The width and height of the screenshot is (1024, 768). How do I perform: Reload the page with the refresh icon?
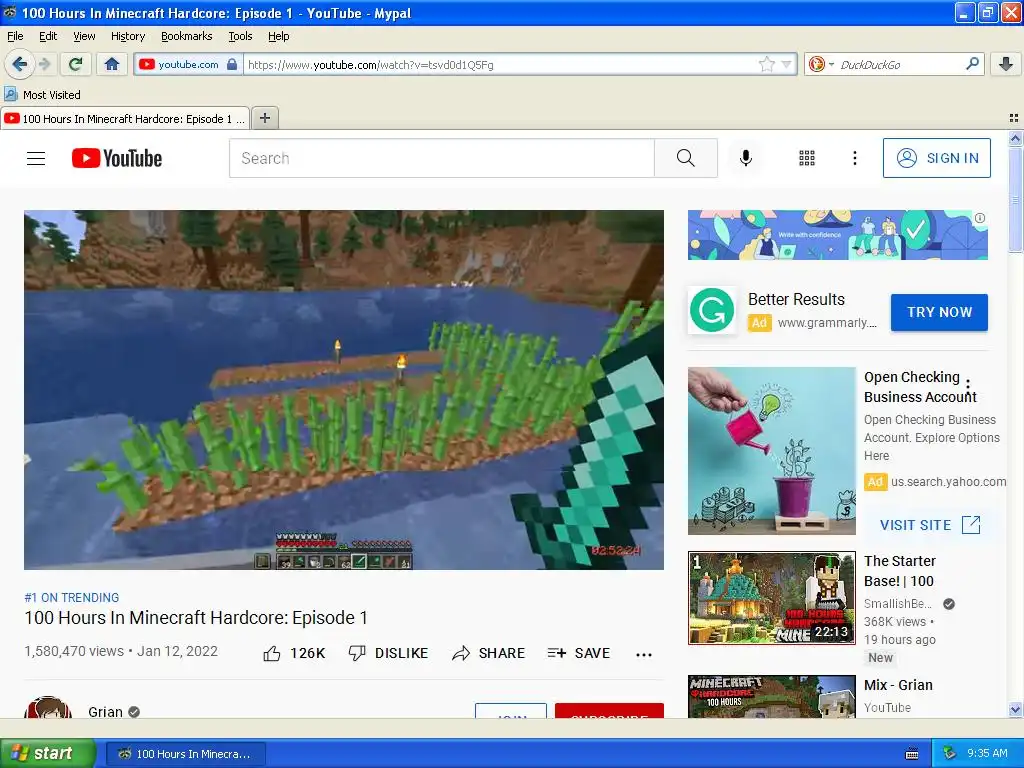point(75,64)
